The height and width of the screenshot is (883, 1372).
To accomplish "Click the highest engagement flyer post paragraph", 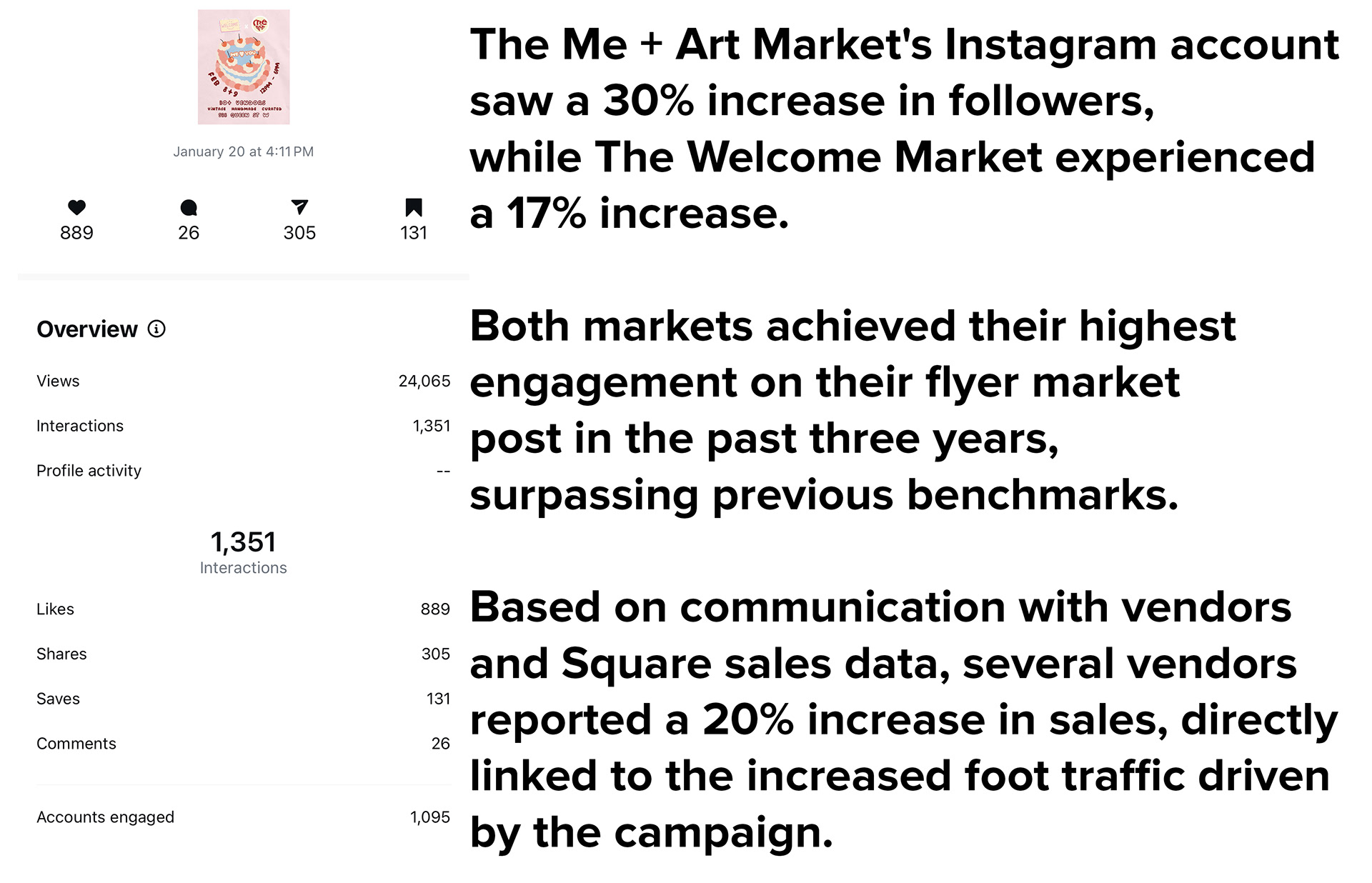I will point(852,411).
